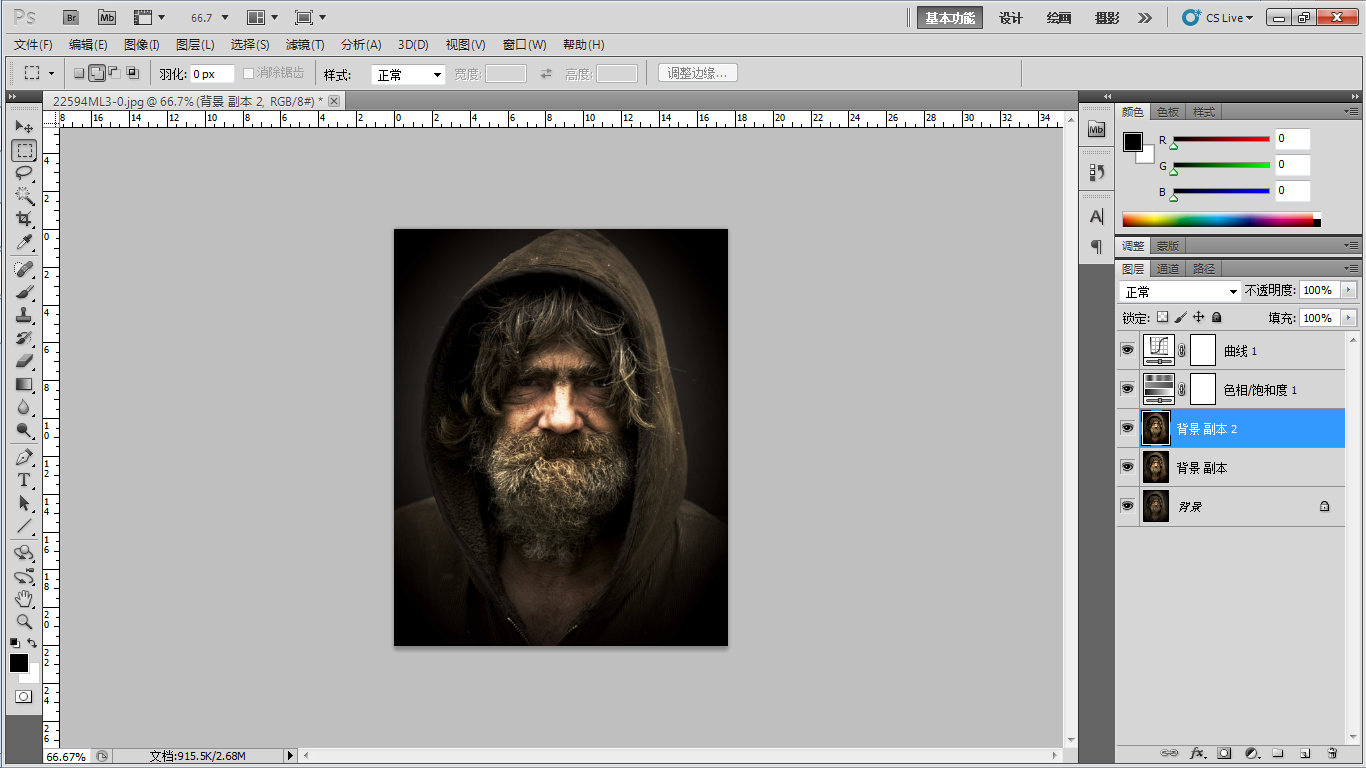Select the Lasso tool
This screenshot has height=768, width=1366.
click(x=24, y=173)
